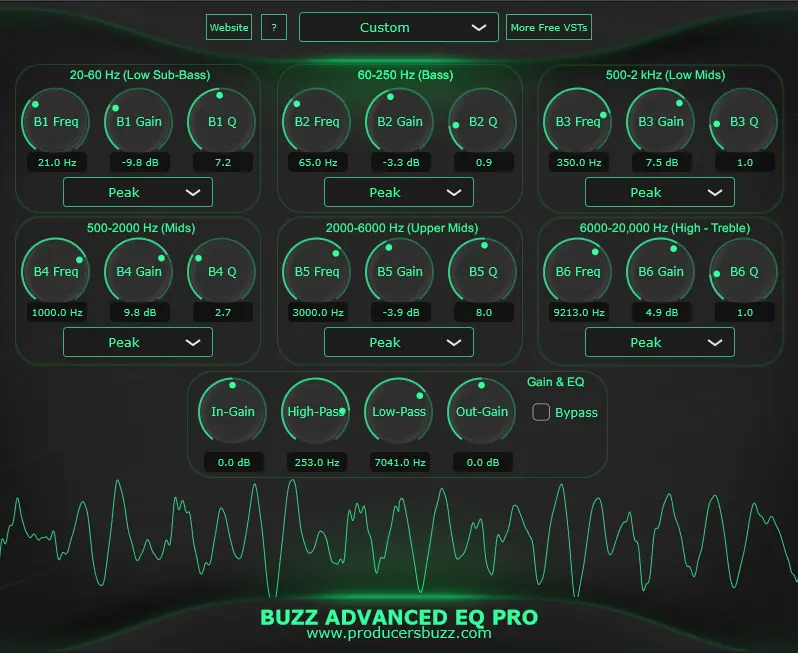Click the 60-250 Hz (Bass) heading
Screen dimensions: 798x653
pos(405,75)
